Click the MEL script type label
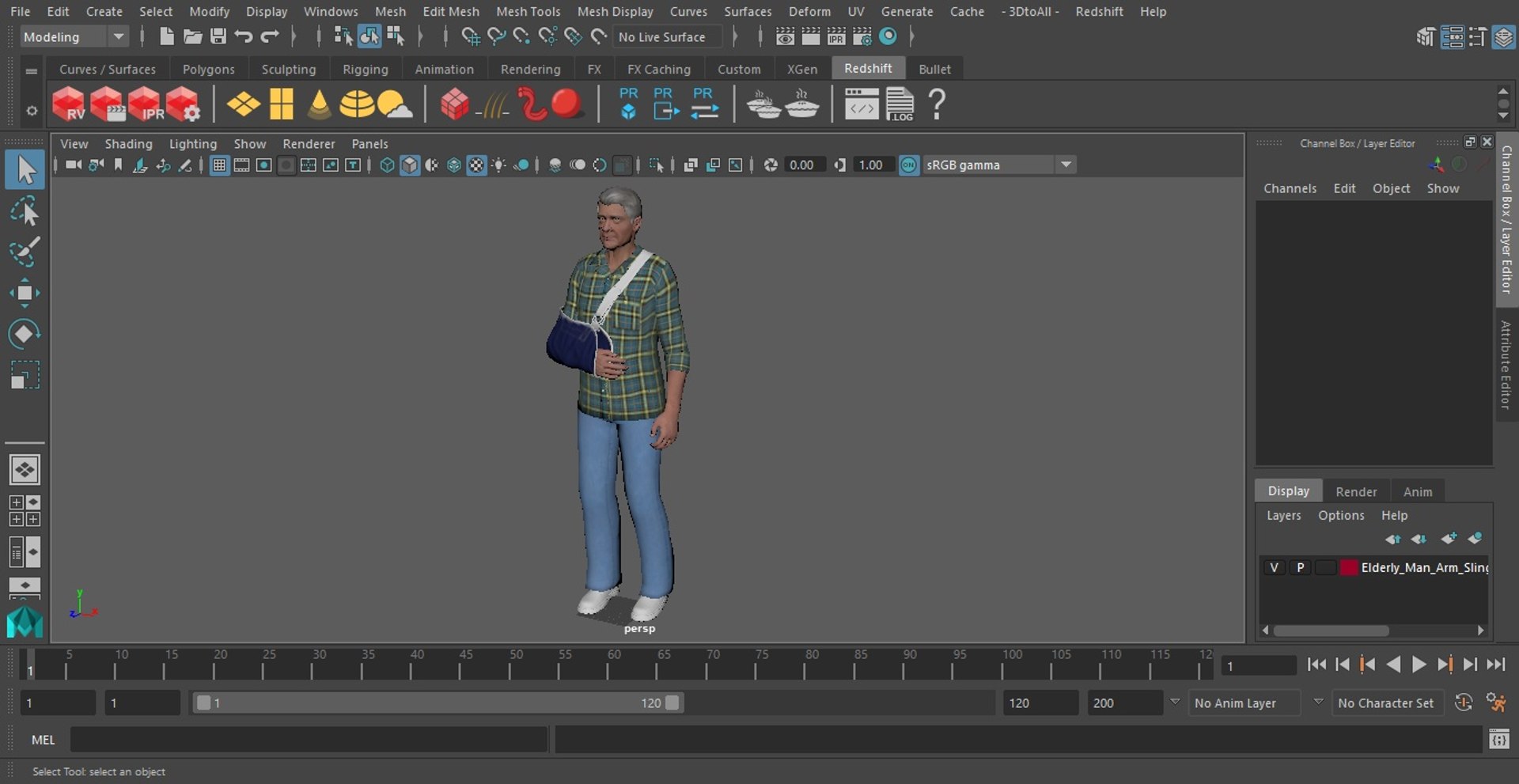 pos(43,740)
